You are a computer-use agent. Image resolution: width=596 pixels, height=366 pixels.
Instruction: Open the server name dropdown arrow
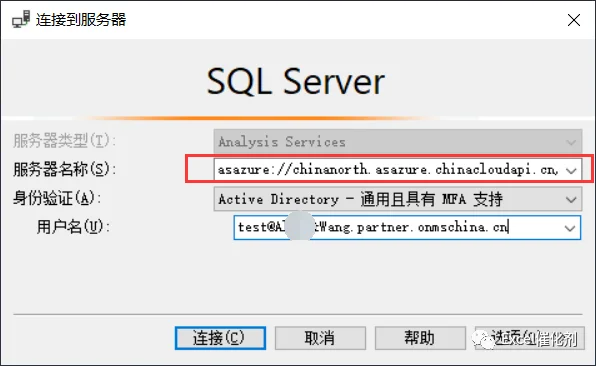click(x=571, y=170)
